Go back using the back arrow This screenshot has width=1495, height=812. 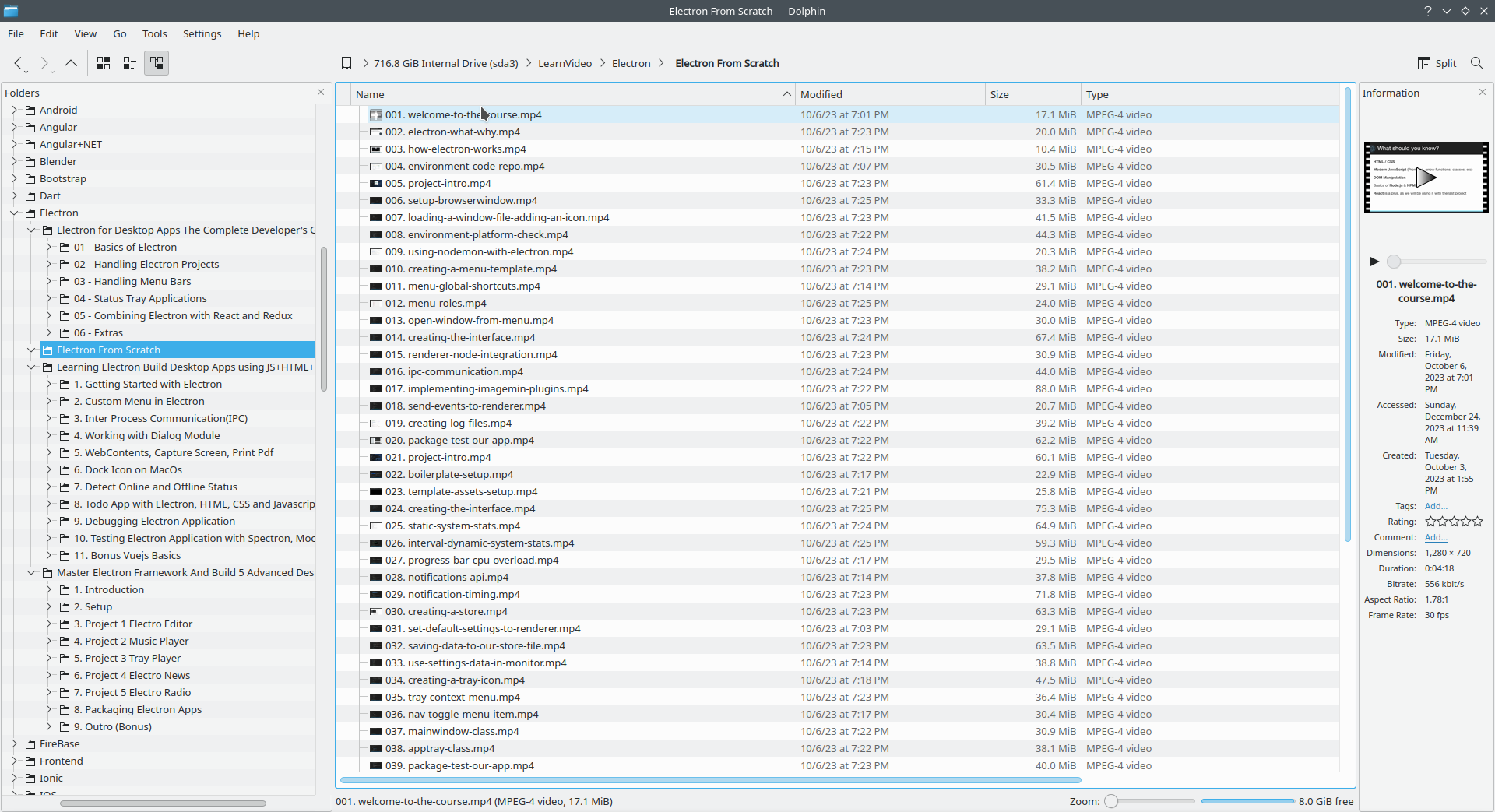pyautogui.click(x=19, y=63)
